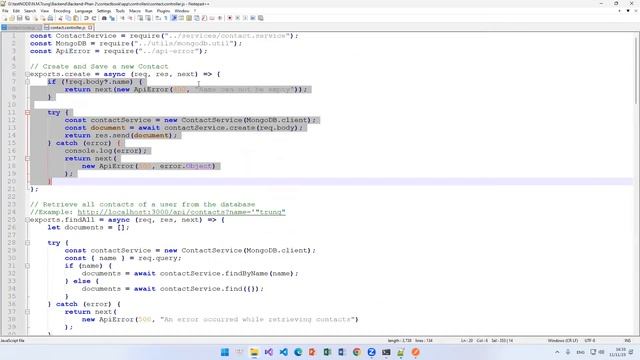The width and height of the screenshot is (640, 360).
Task: Open the Function List panel icon
Action: click(x=204, y=18)
